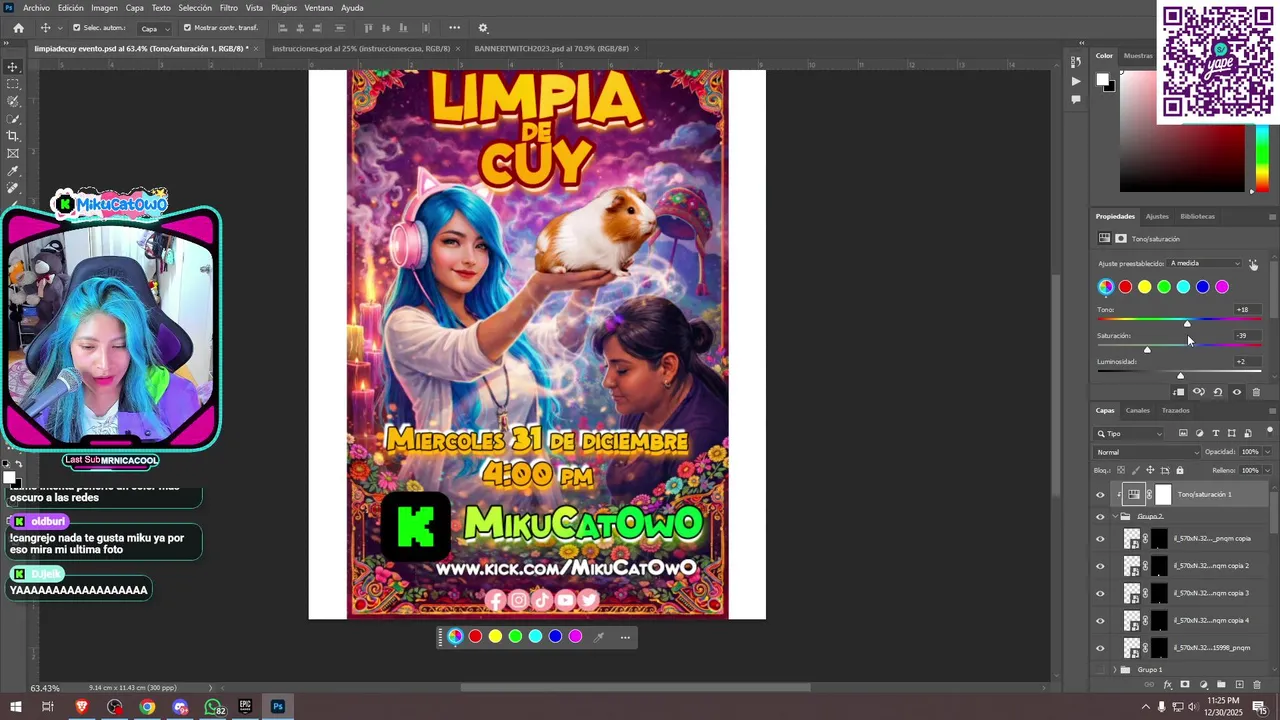
Task: Switch to instrucciones.psd document tab
Action: [x=360, y=48]
